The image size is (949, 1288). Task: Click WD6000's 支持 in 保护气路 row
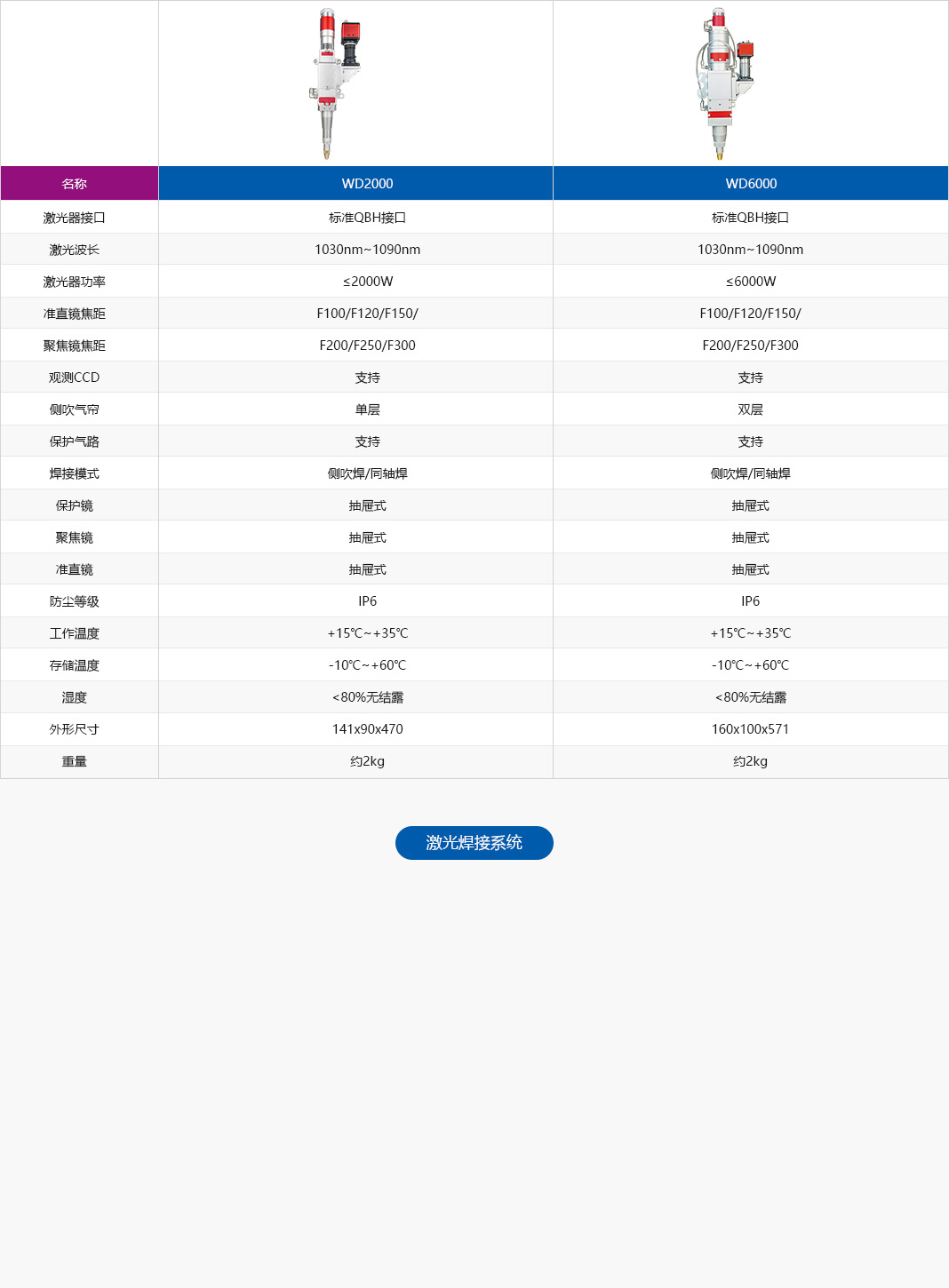pyautogui.click(x=751, y=441)
